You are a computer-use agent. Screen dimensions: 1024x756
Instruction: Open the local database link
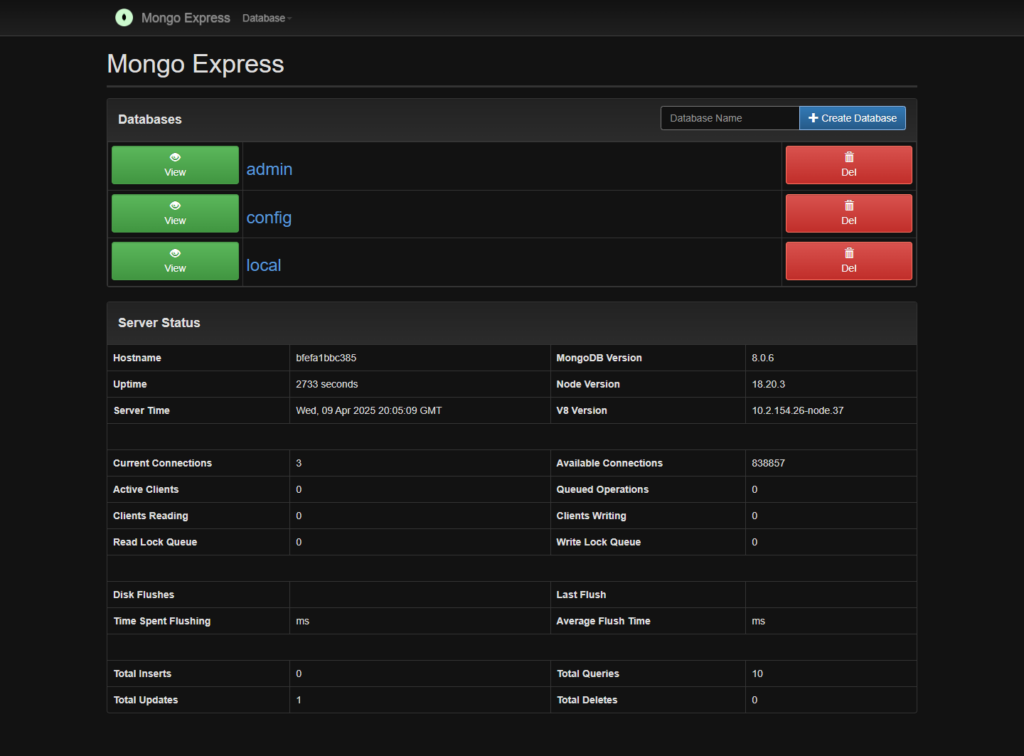pos(263,265)
